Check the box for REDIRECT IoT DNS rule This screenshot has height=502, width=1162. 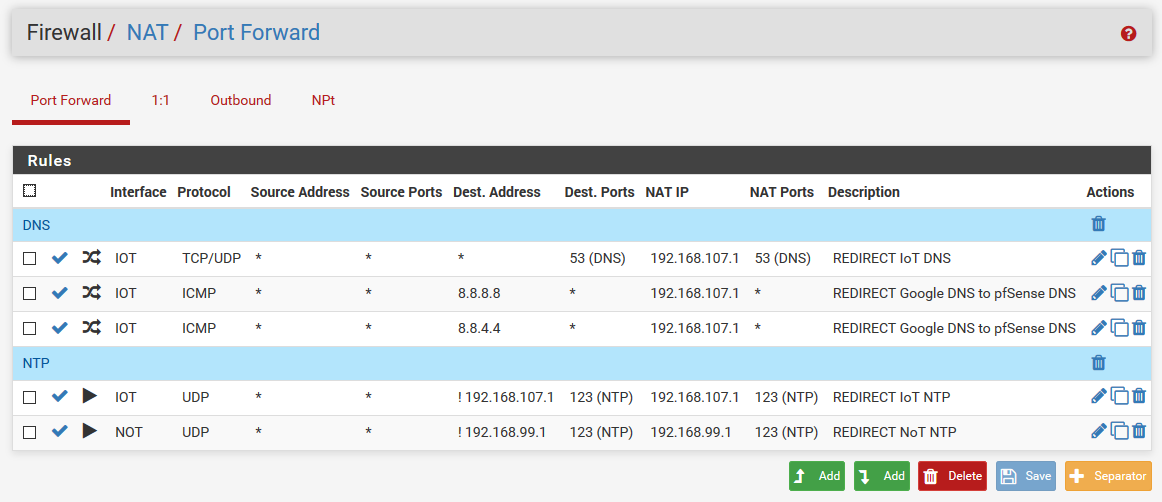pos(30,259)
